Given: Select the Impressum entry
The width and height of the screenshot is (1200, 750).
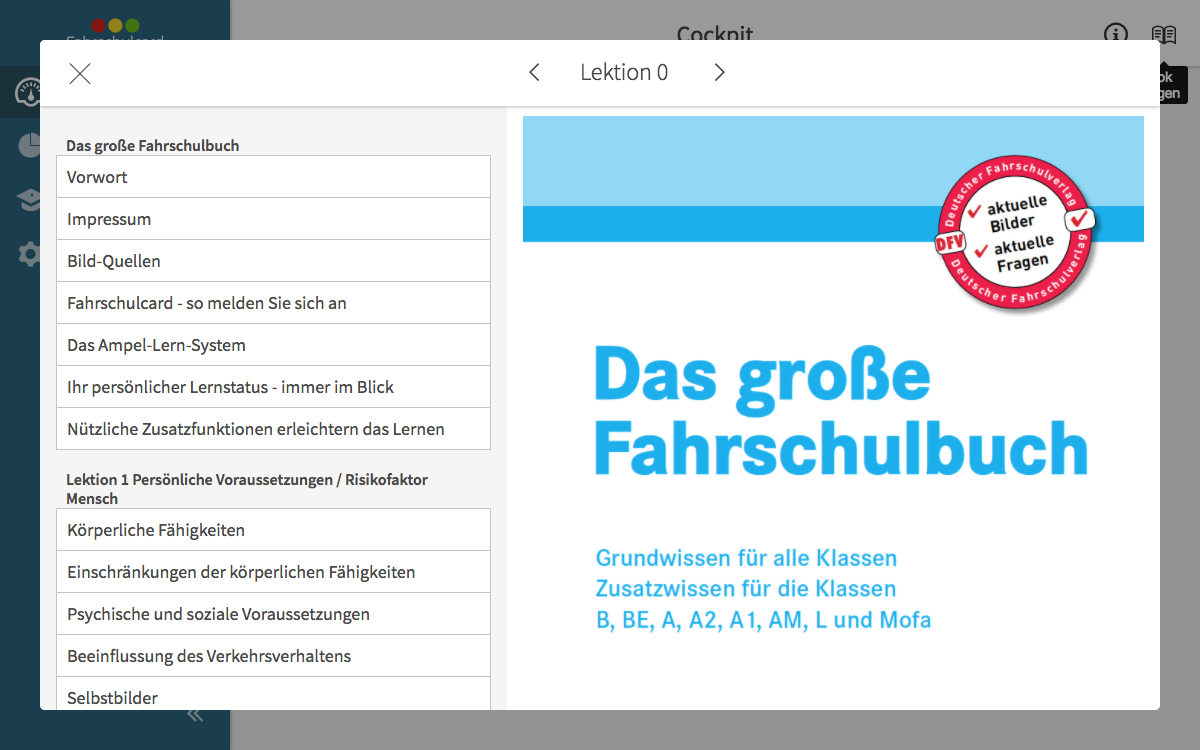Looking at the screenshot, I should (273, 219).
